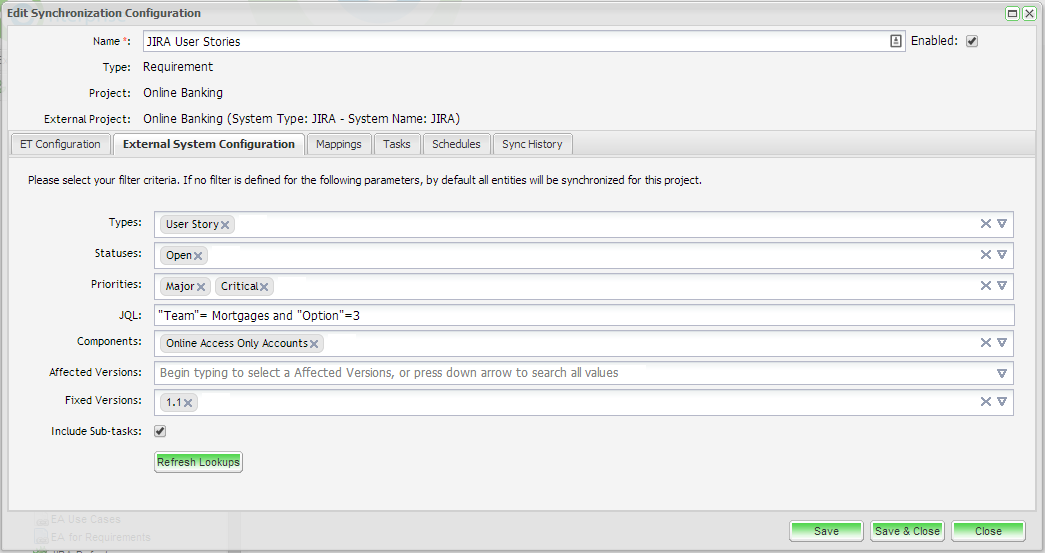Remove the Major priority tag
The width and height of the screenshot is (1045, 553).
pyautogui.click(x=201, y=287)
